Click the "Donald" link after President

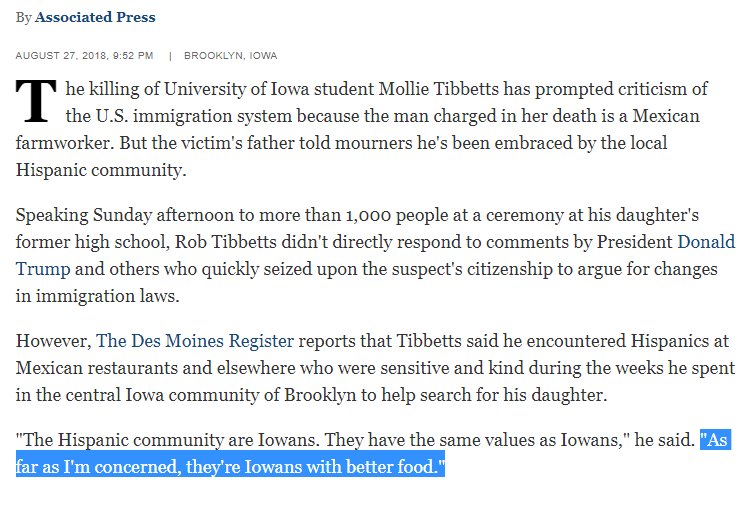[706, 242]
